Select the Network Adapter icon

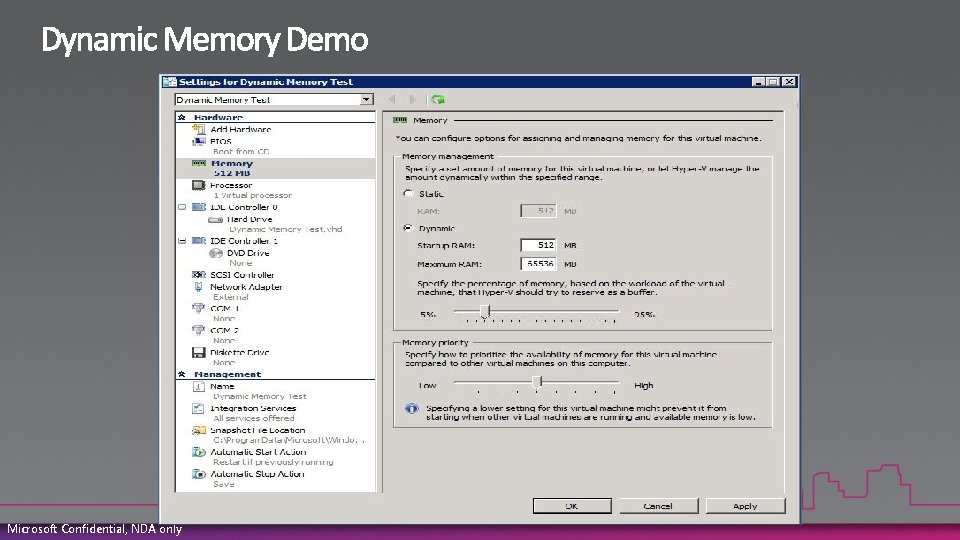click(198, 287)
